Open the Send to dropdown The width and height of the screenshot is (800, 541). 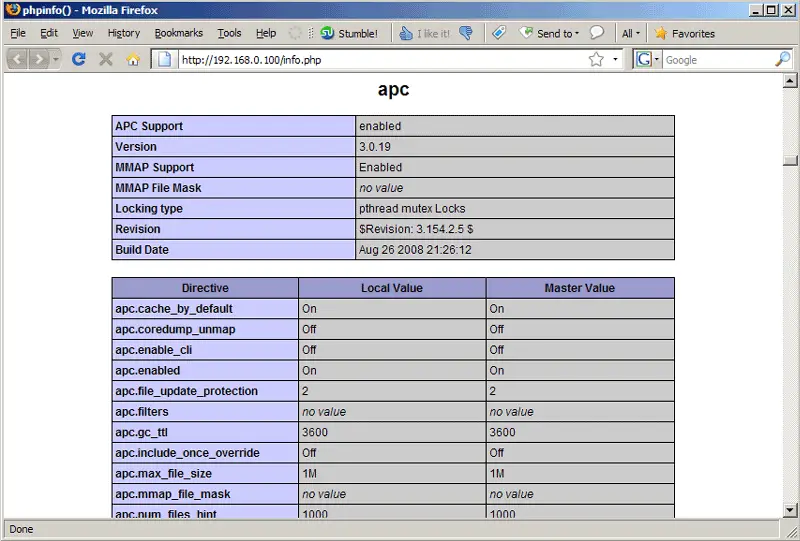549,33
